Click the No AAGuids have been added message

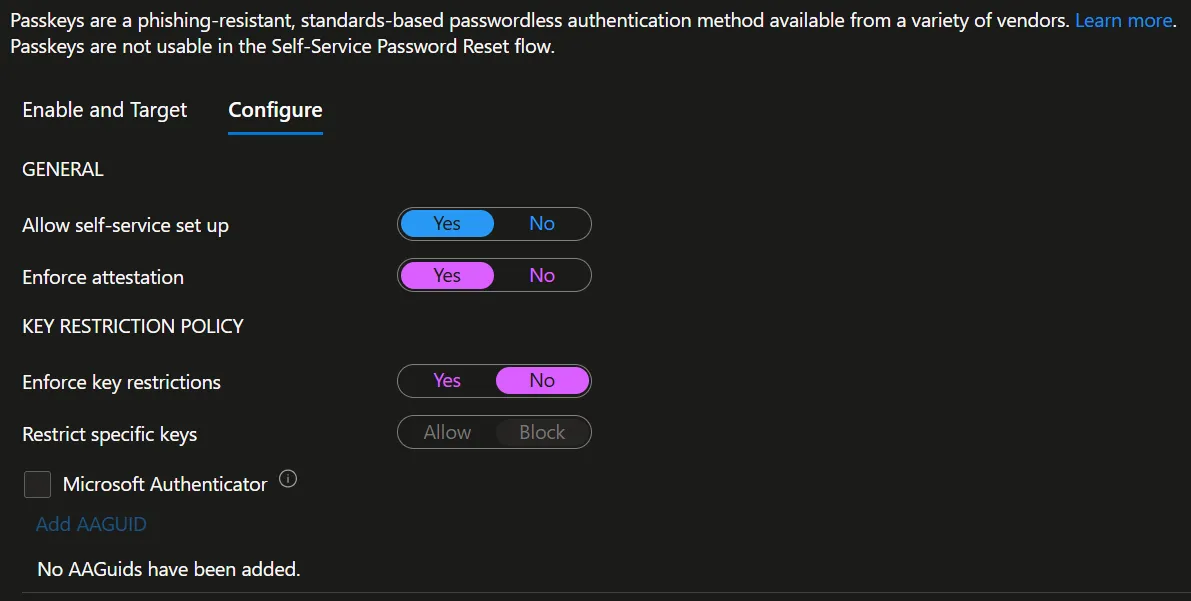point(167,568)
